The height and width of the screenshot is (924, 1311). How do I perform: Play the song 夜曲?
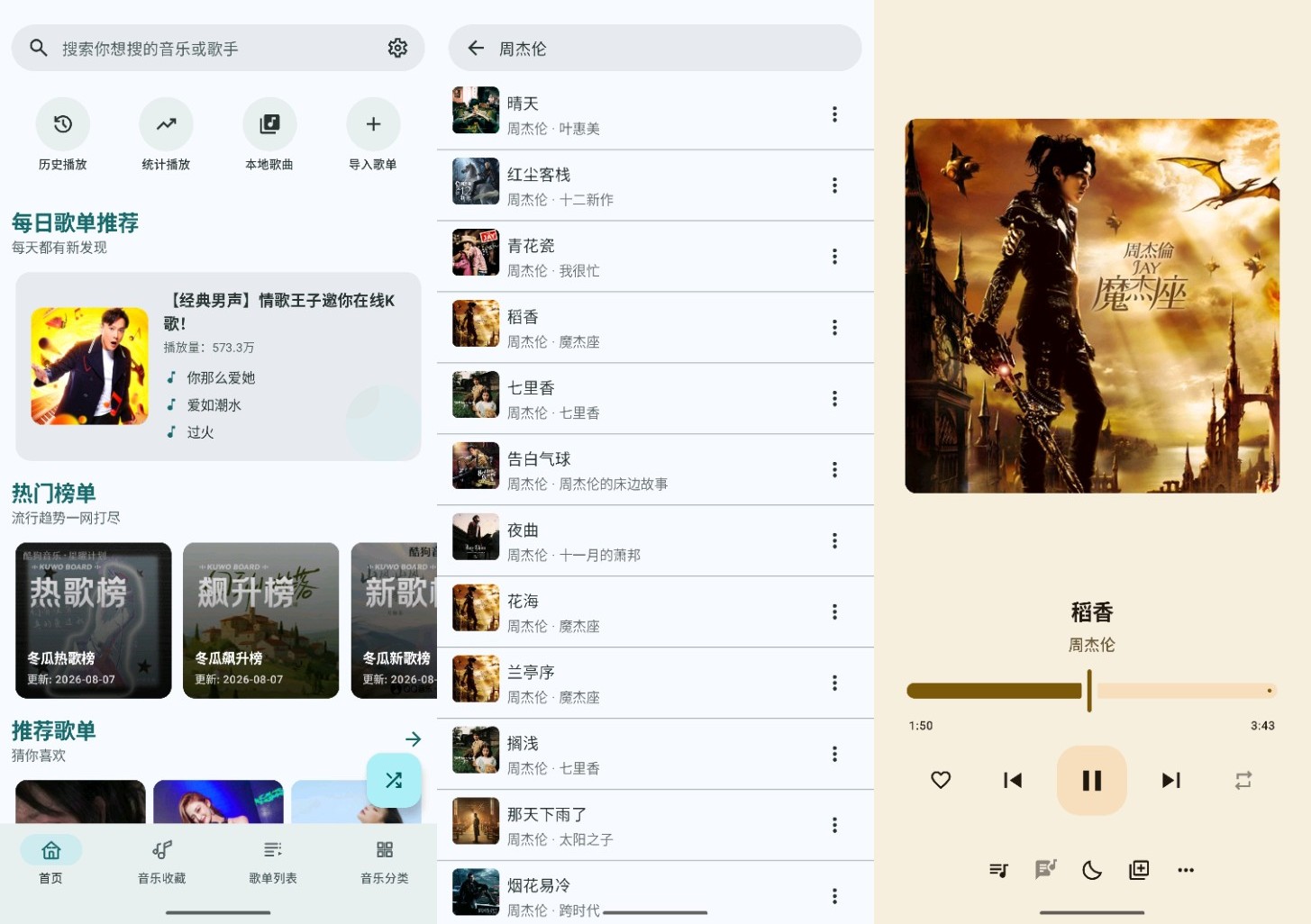(655, 541)
